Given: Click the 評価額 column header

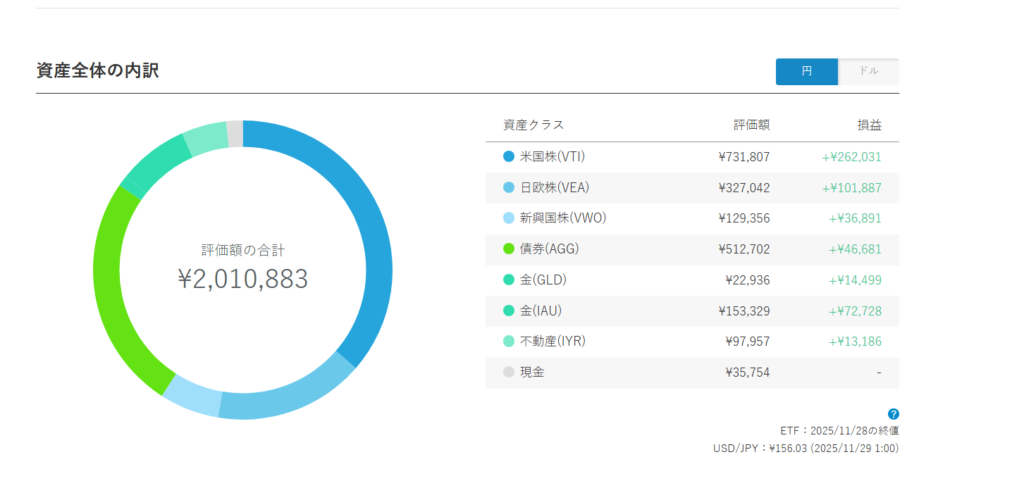Looking at the screenshot, I should click(751, 125).
